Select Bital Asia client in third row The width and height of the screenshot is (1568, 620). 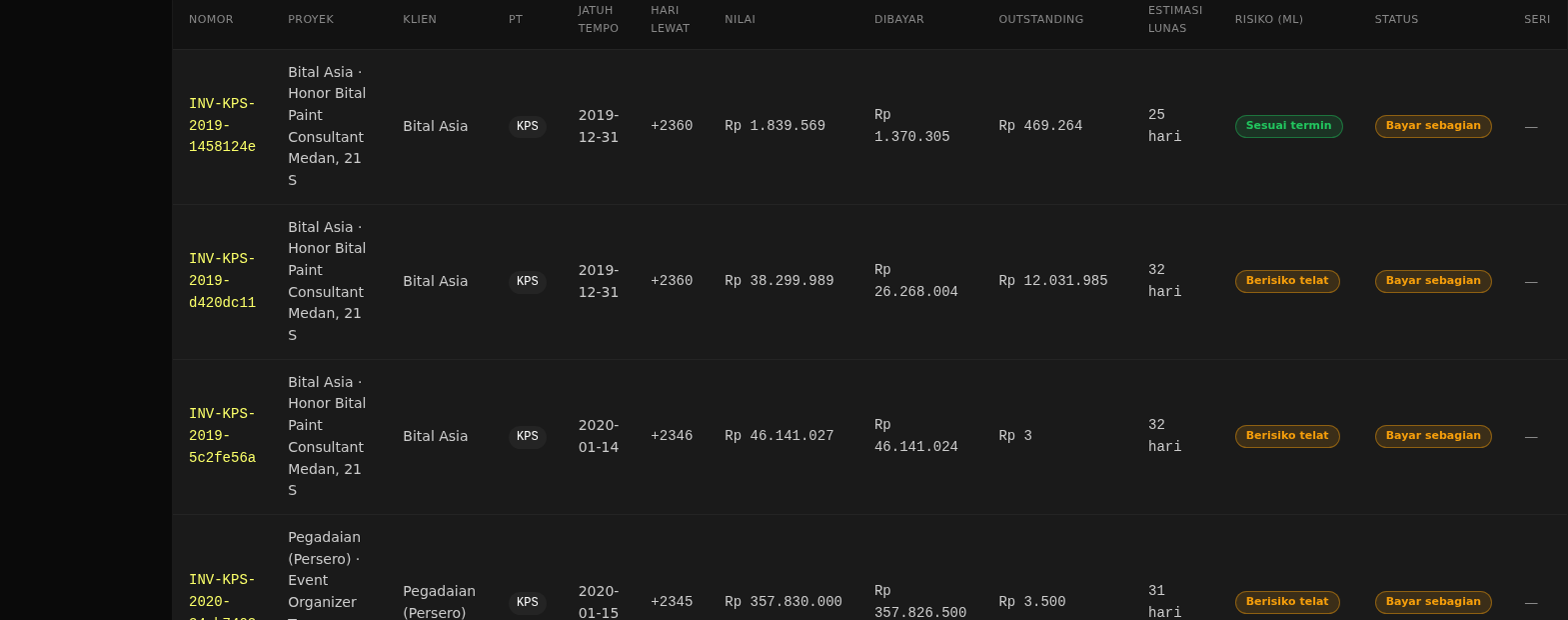tap(435, 436)
